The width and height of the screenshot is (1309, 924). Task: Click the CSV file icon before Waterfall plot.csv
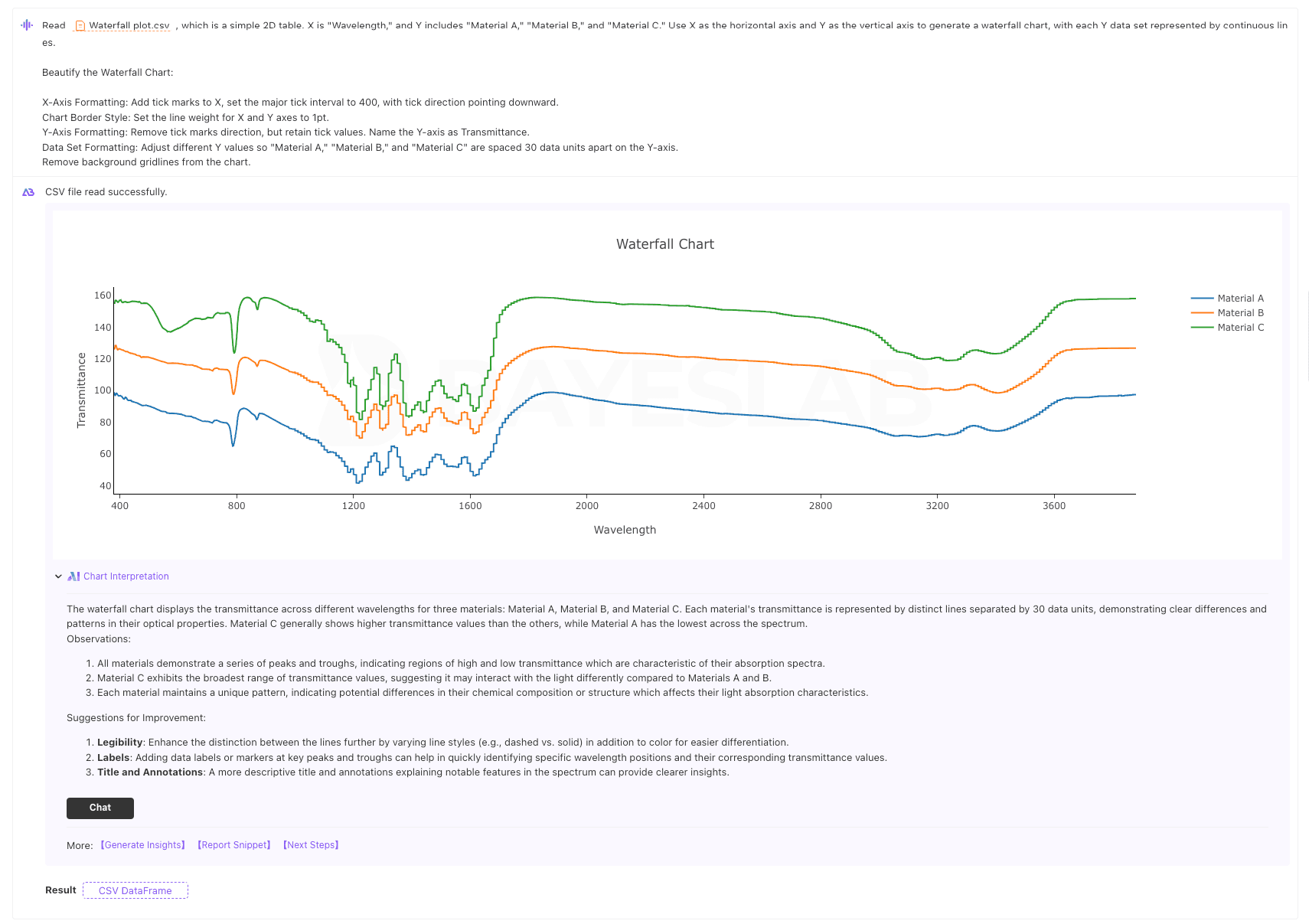(x=80, y=25)
